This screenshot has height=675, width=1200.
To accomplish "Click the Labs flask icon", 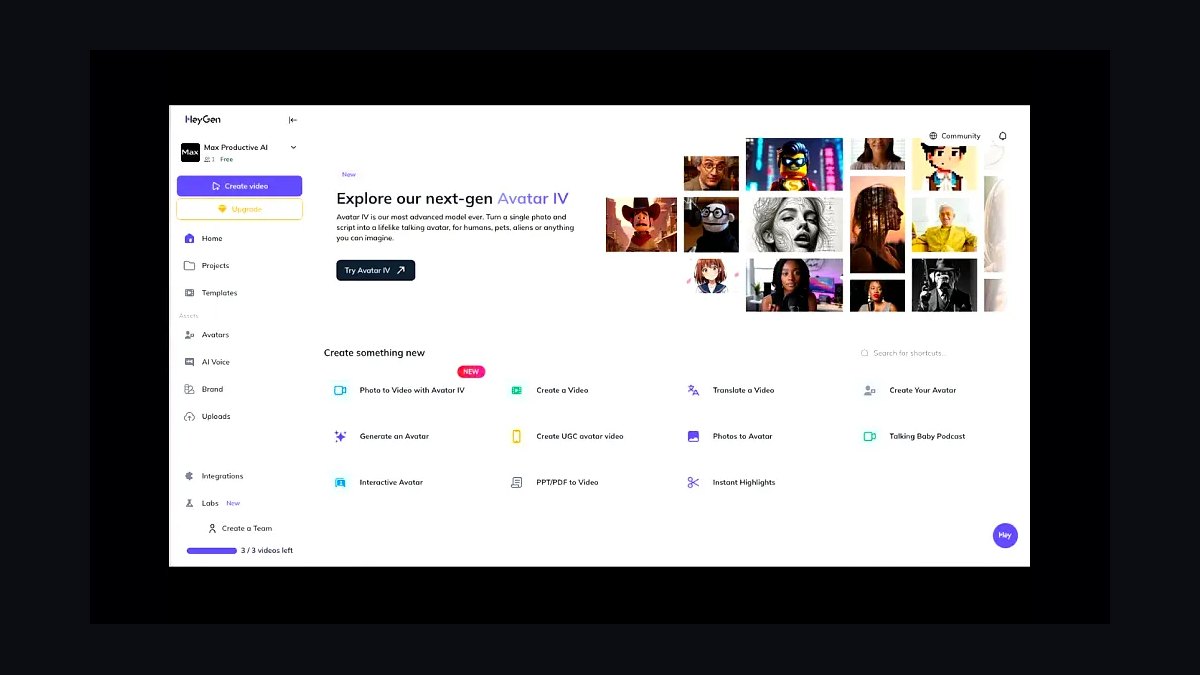I will [x=190, y=503].
